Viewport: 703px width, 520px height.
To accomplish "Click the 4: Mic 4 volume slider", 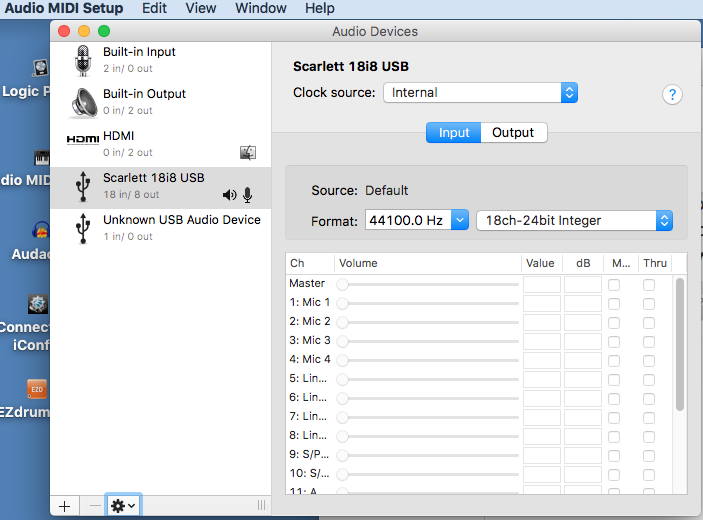I will coord(428,360).
